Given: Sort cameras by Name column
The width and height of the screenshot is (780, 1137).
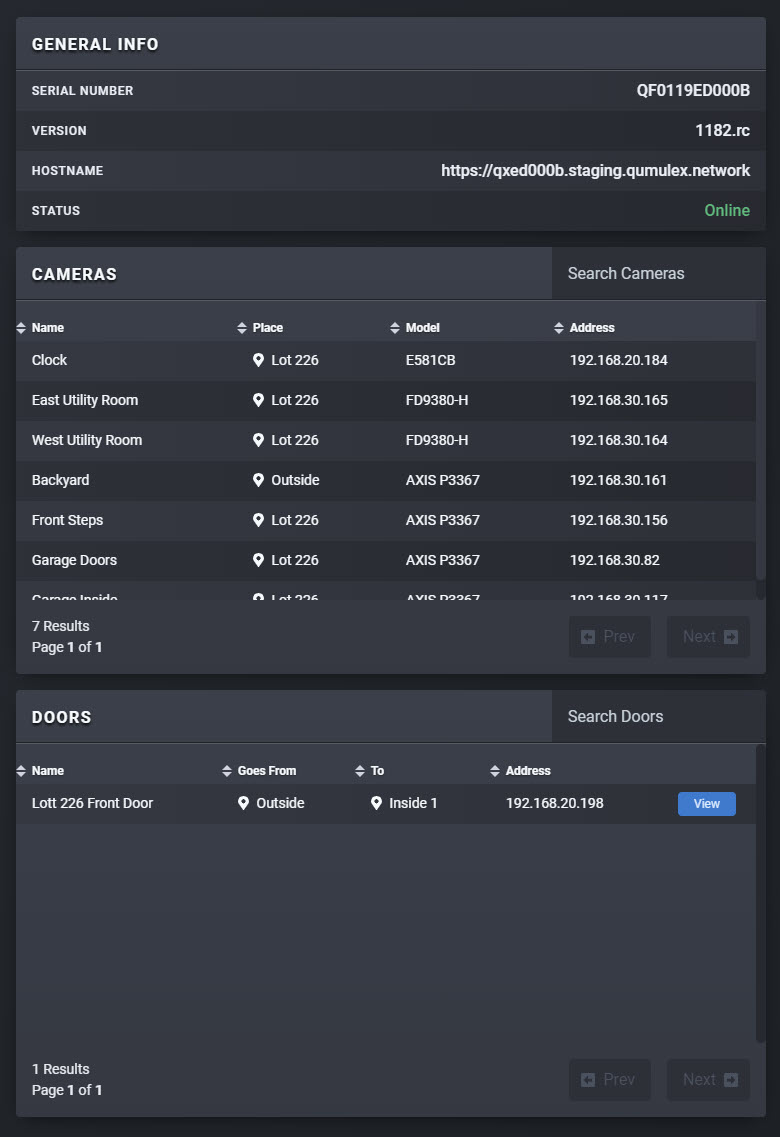Looking at the screenshot, I should tap(47, 328).
